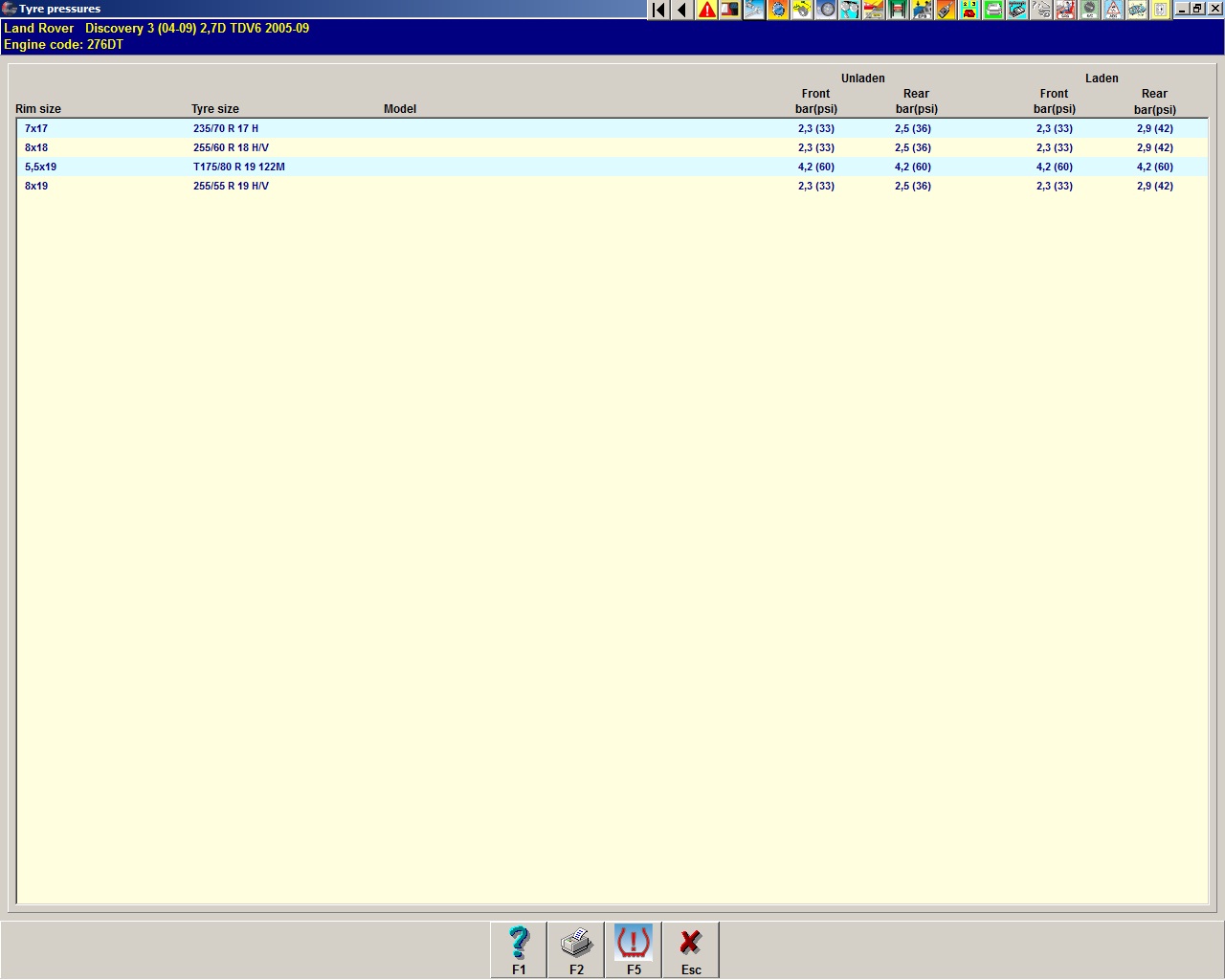The width and height of the screenshot is (1225, 980).
Task: Open the red warning triangle icon
Action: (706, 10)
